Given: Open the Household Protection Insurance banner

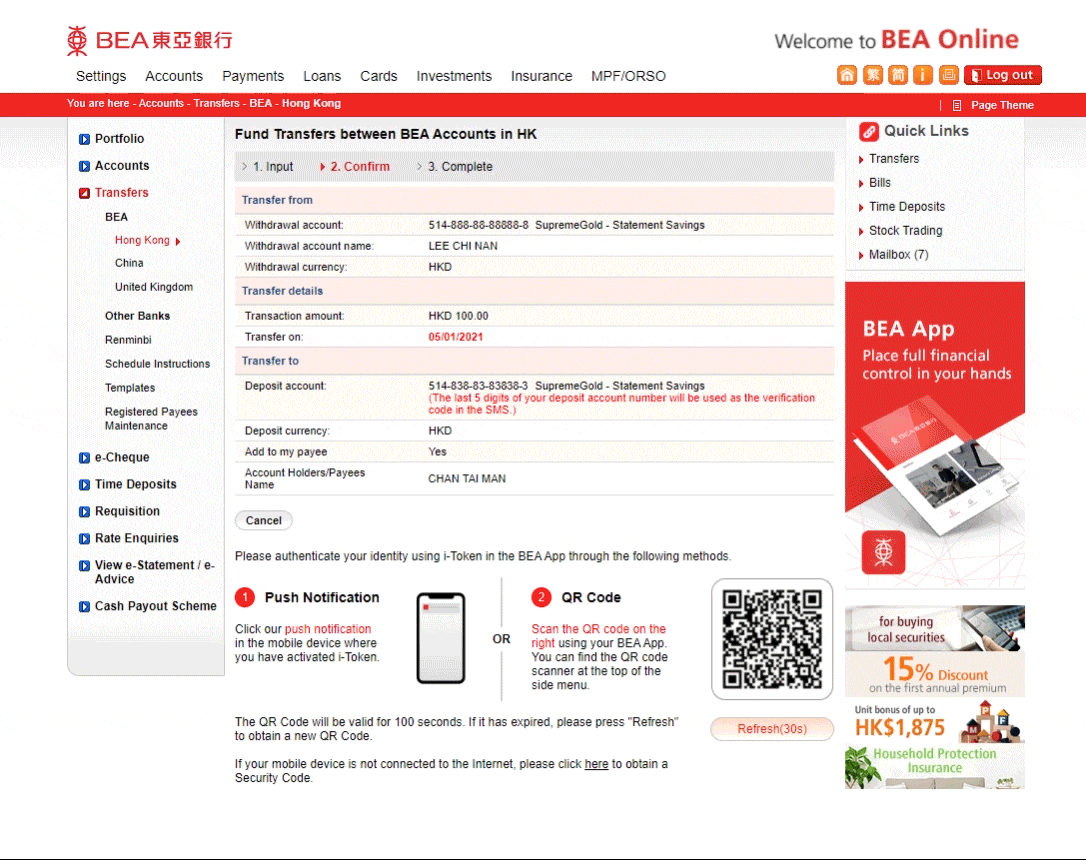Looking at the screenshot, I should pyautogui.click(x=935, y=767).
